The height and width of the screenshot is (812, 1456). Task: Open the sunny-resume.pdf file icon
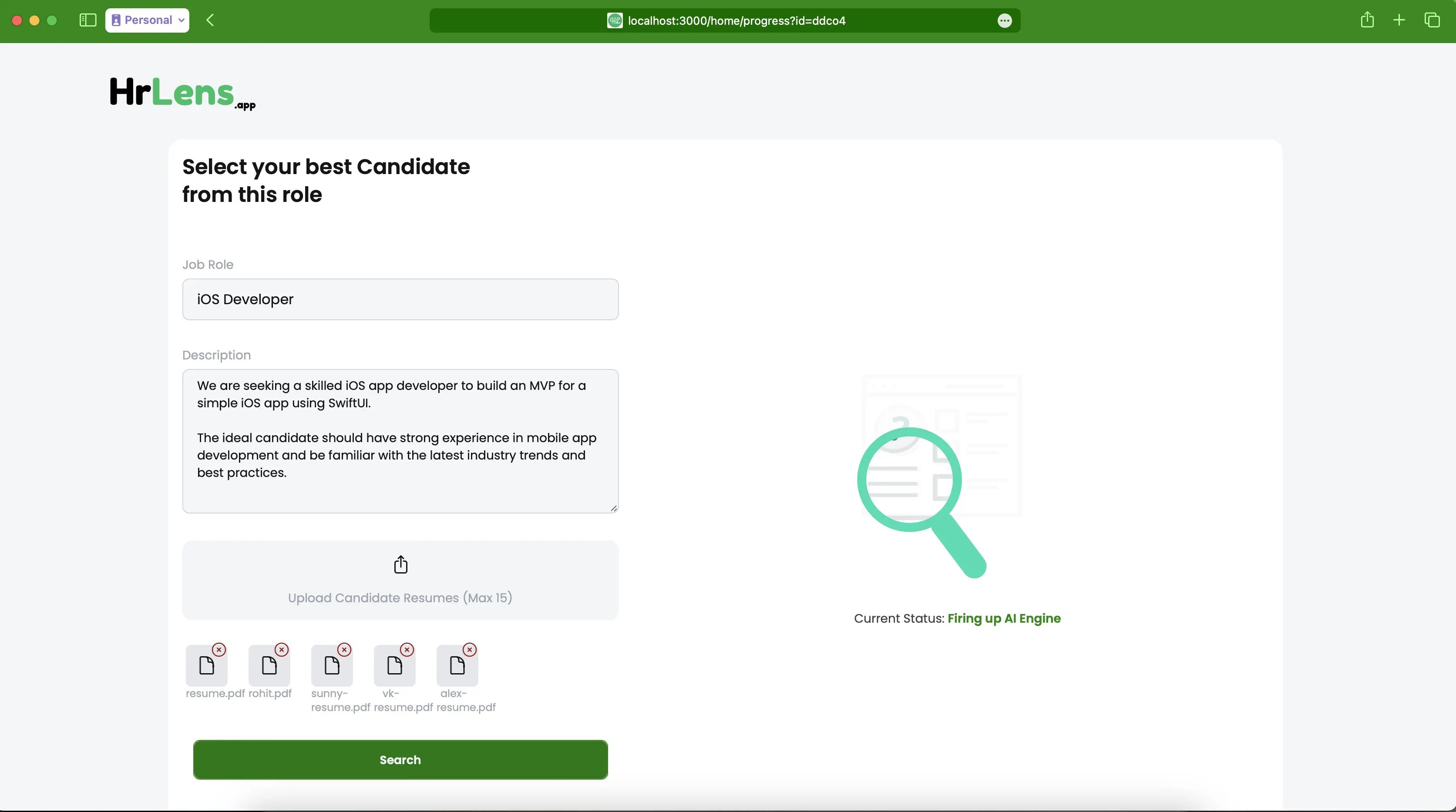[333, 666]
